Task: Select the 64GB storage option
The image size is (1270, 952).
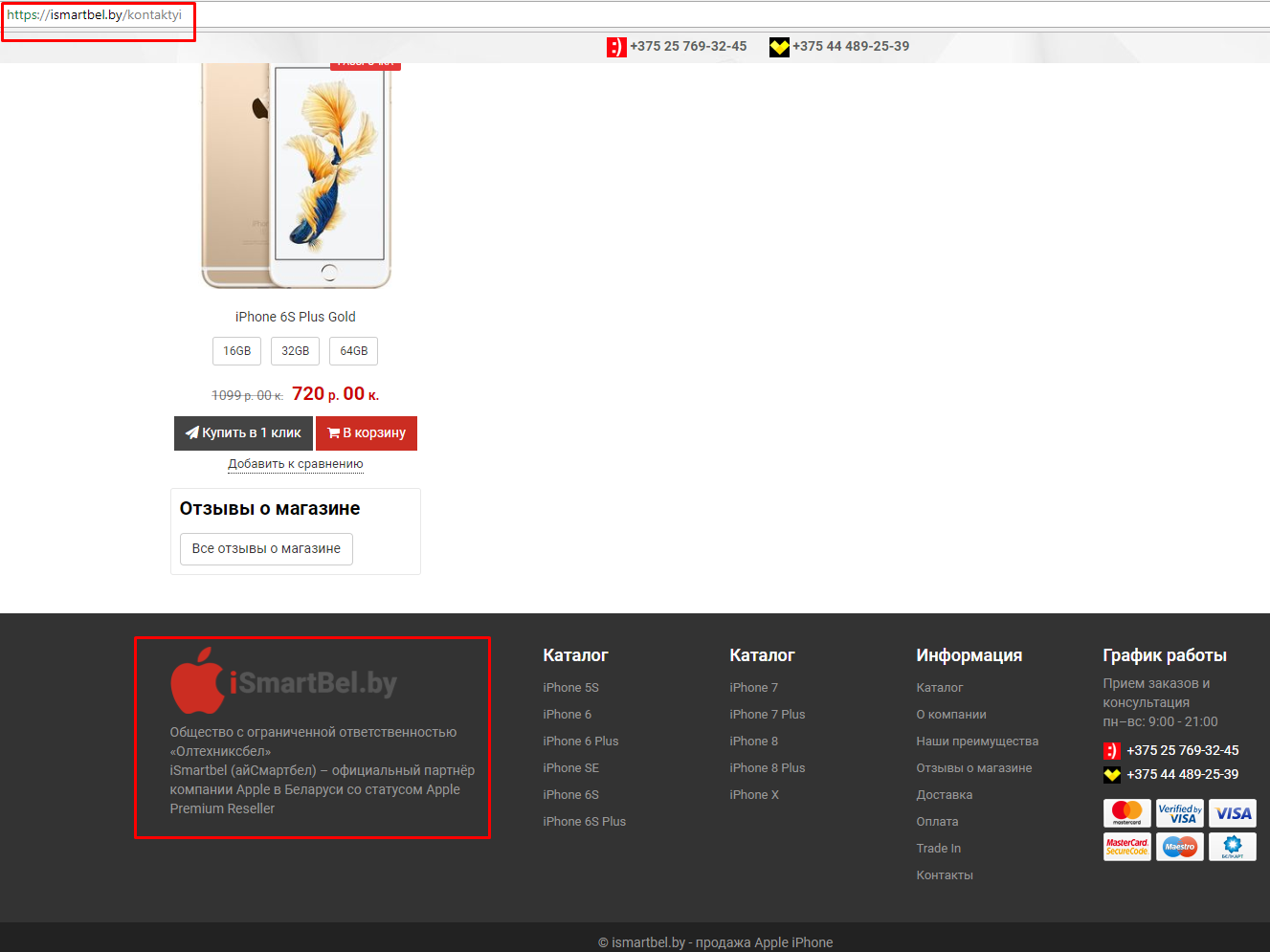Action: tap(353, 351)
